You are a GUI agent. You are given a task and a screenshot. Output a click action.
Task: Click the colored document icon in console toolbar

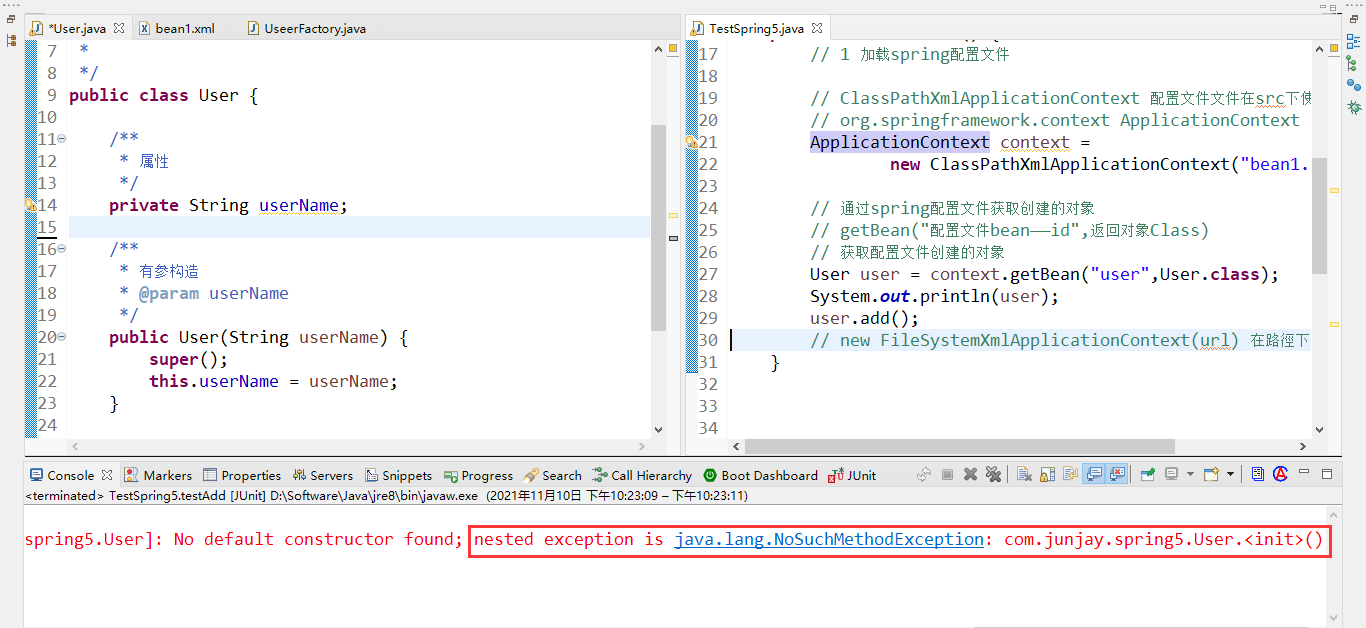[x=1257, y=474]
